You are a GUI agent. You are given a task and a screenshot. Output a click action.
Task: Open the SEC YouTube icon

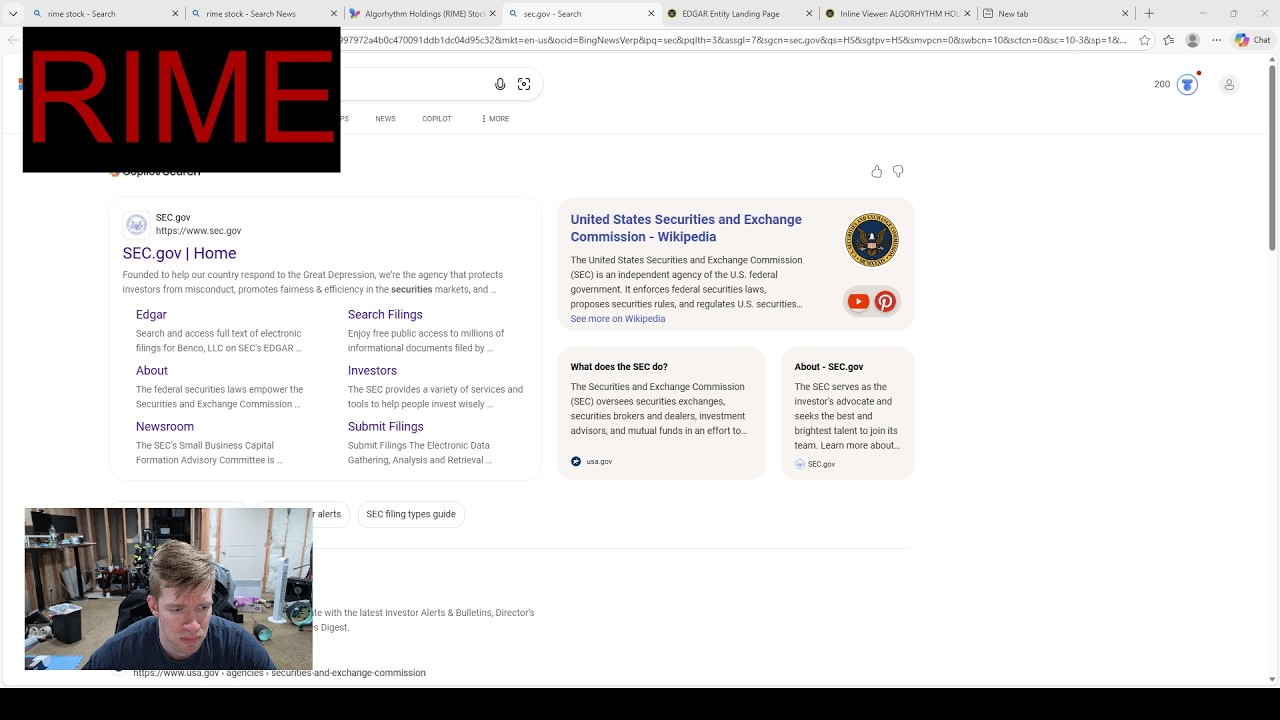click(858, 301)
